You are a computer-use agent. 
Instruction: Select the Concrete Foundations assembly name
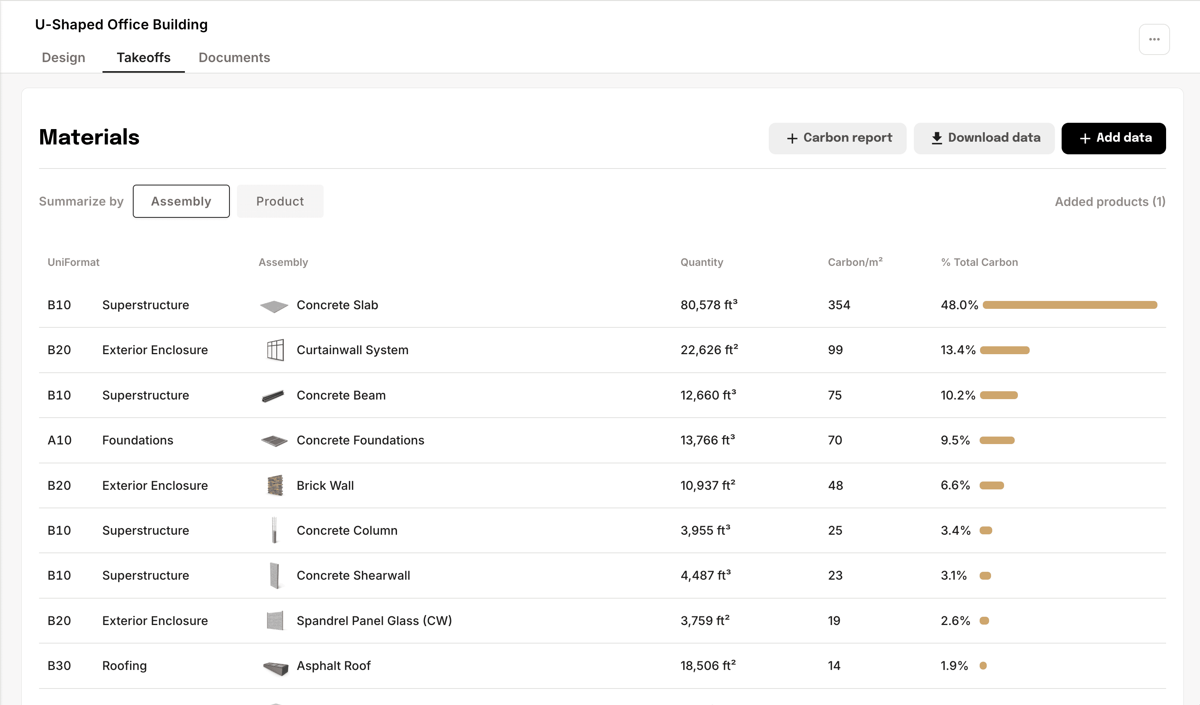coord(360,440)
